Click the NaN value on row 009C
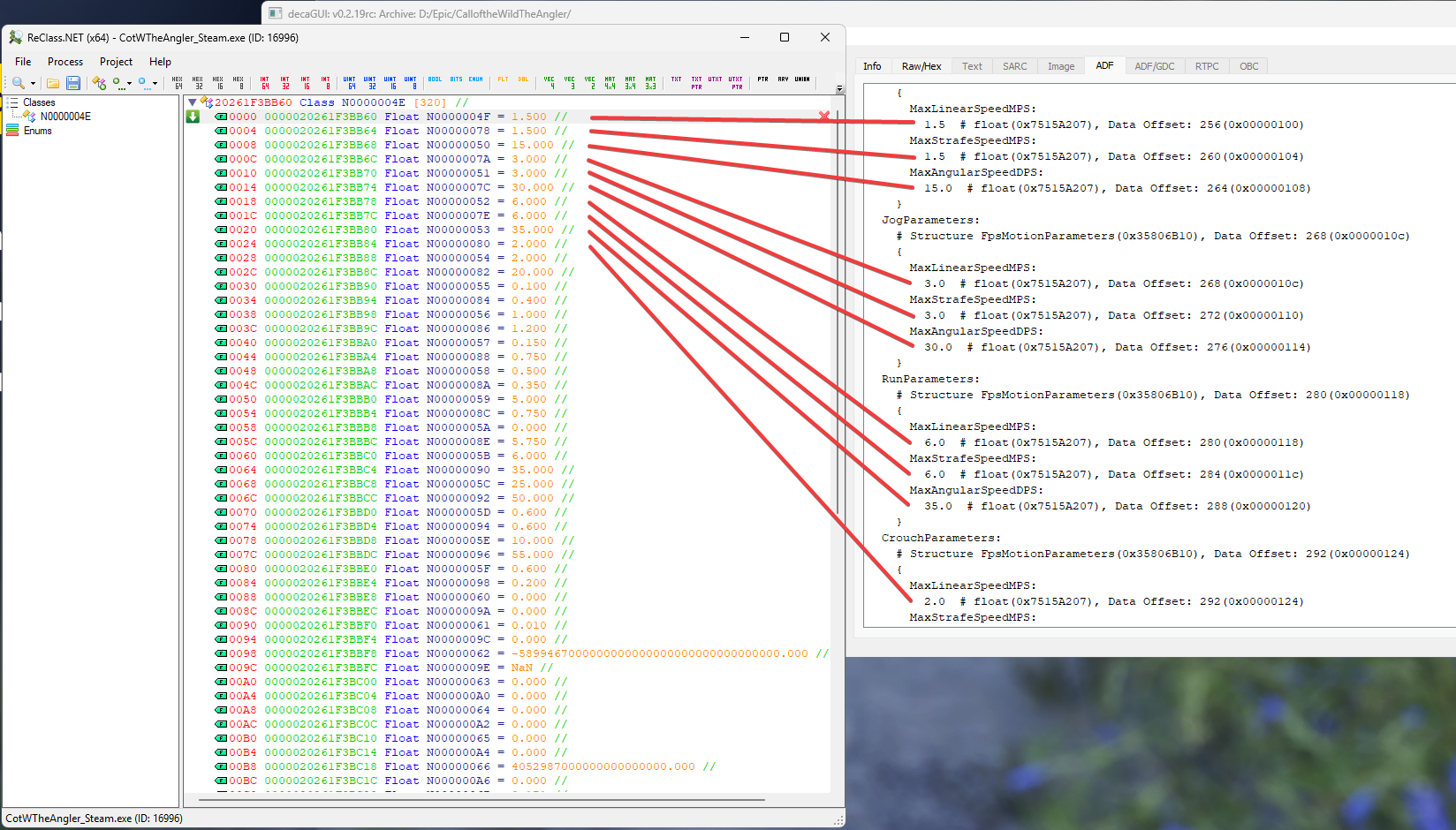 coord(522,668)
